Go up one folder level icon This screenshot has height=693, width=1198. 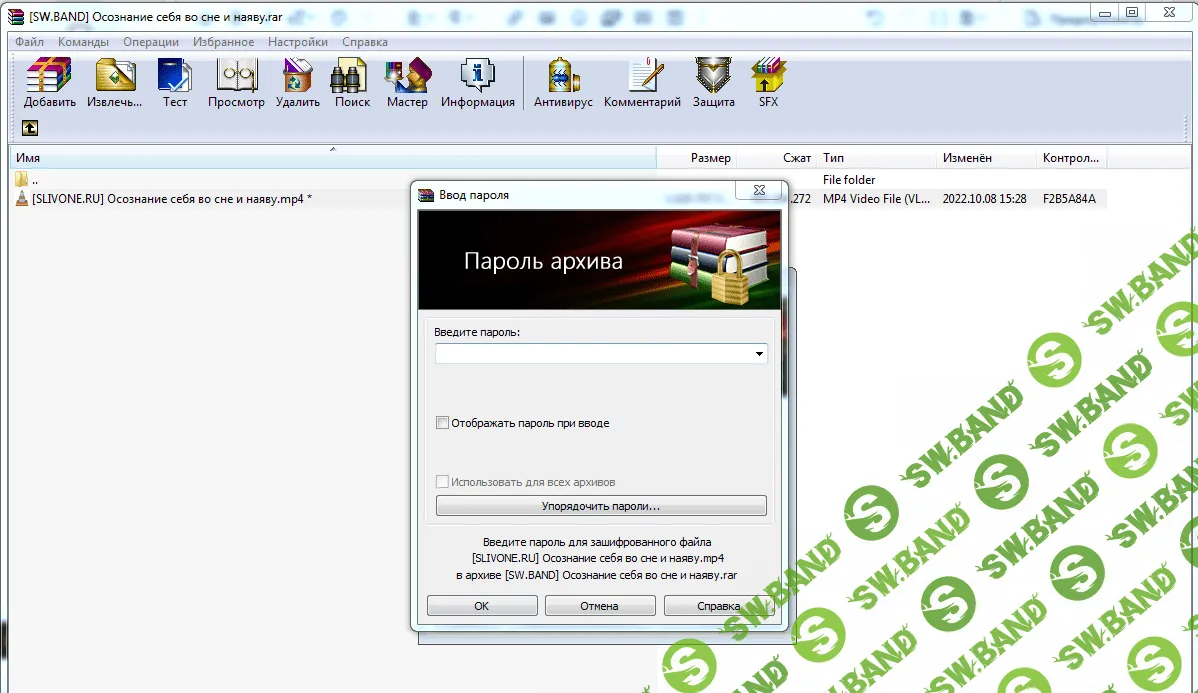30,128
